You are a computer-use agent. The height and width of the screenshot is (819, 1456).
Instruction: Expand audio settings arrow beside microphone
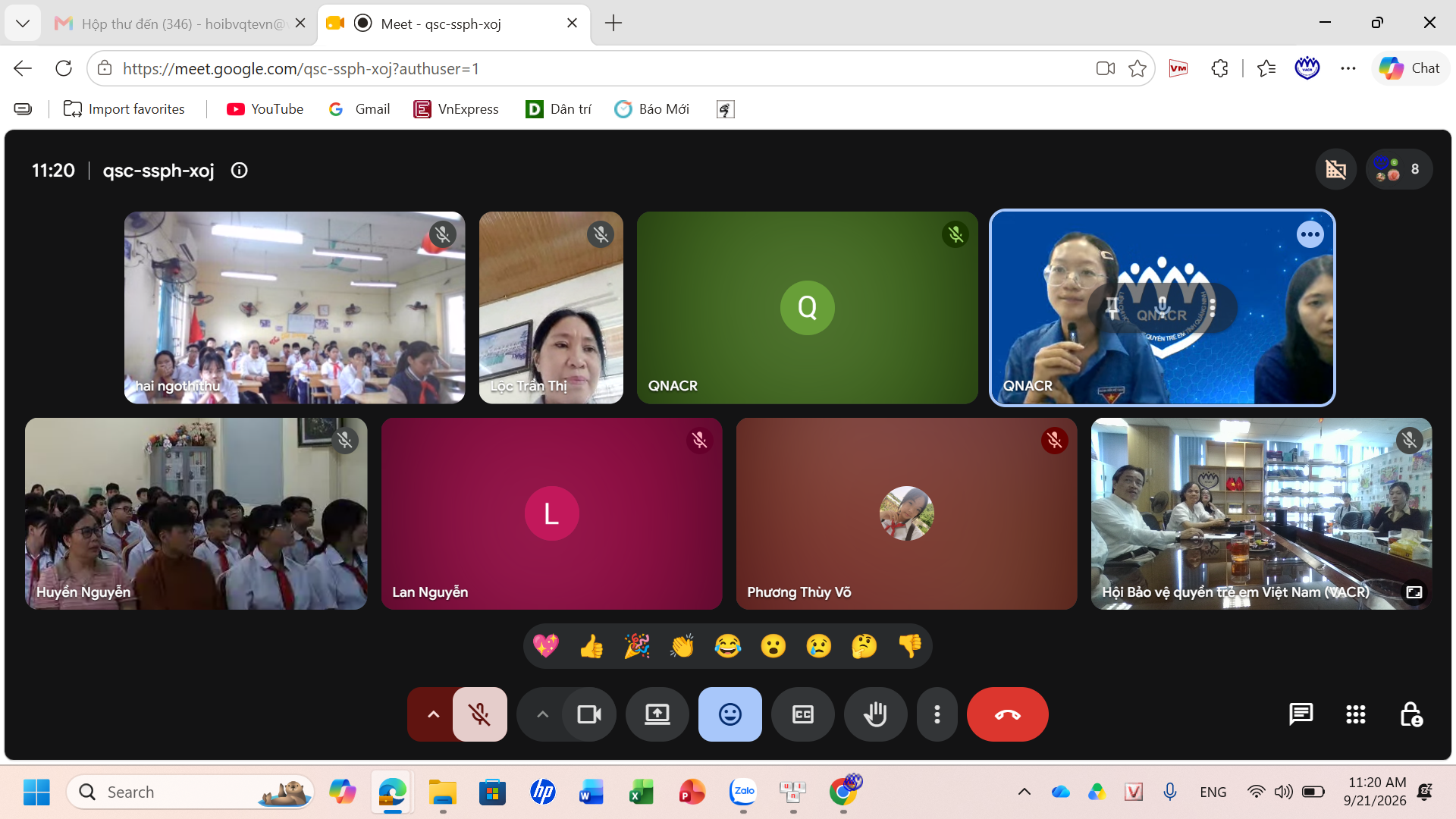tap(433, 714)
